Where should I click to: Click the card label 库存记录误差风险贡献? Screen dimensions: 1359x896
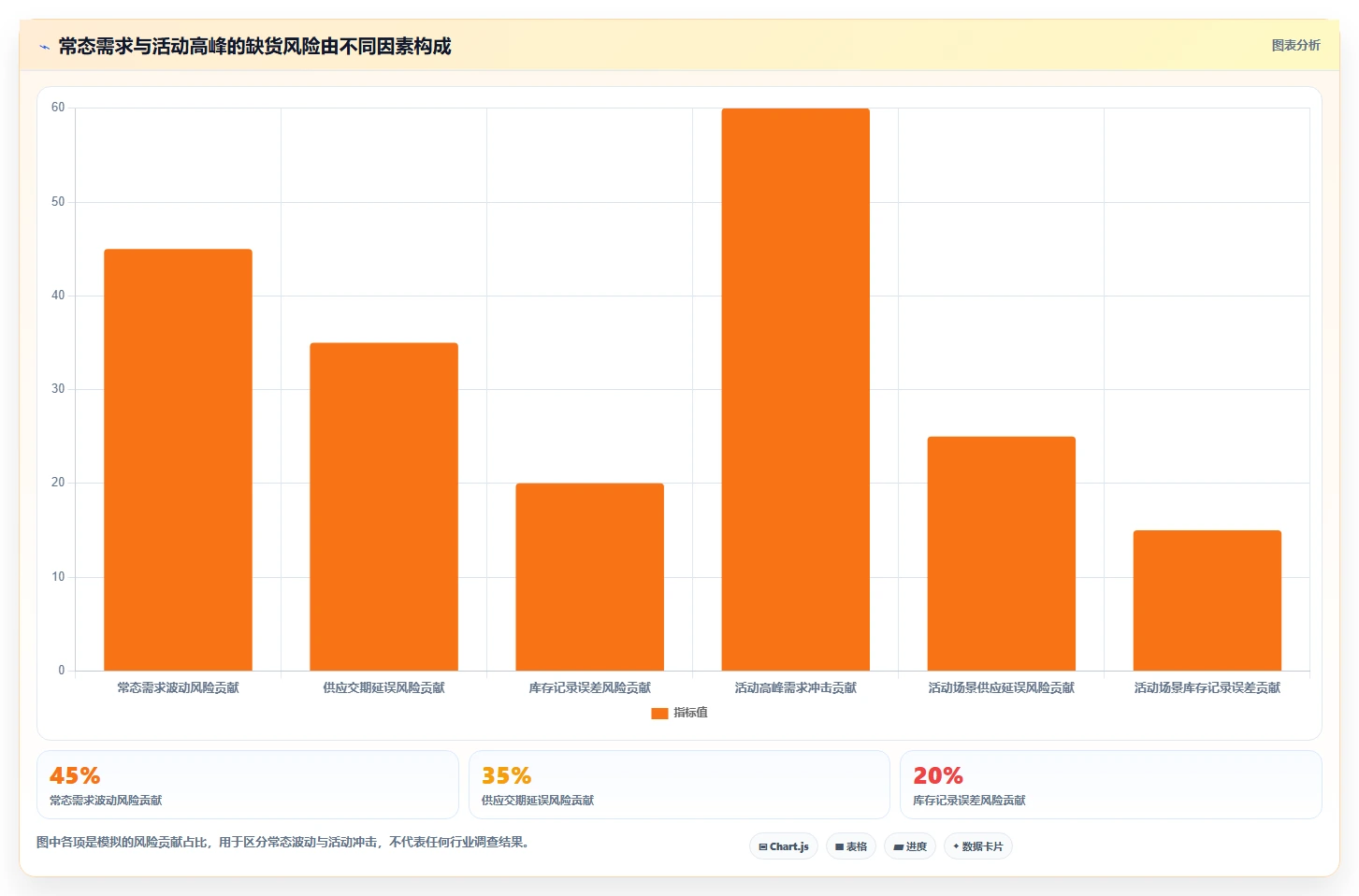[x=969, y=801]
